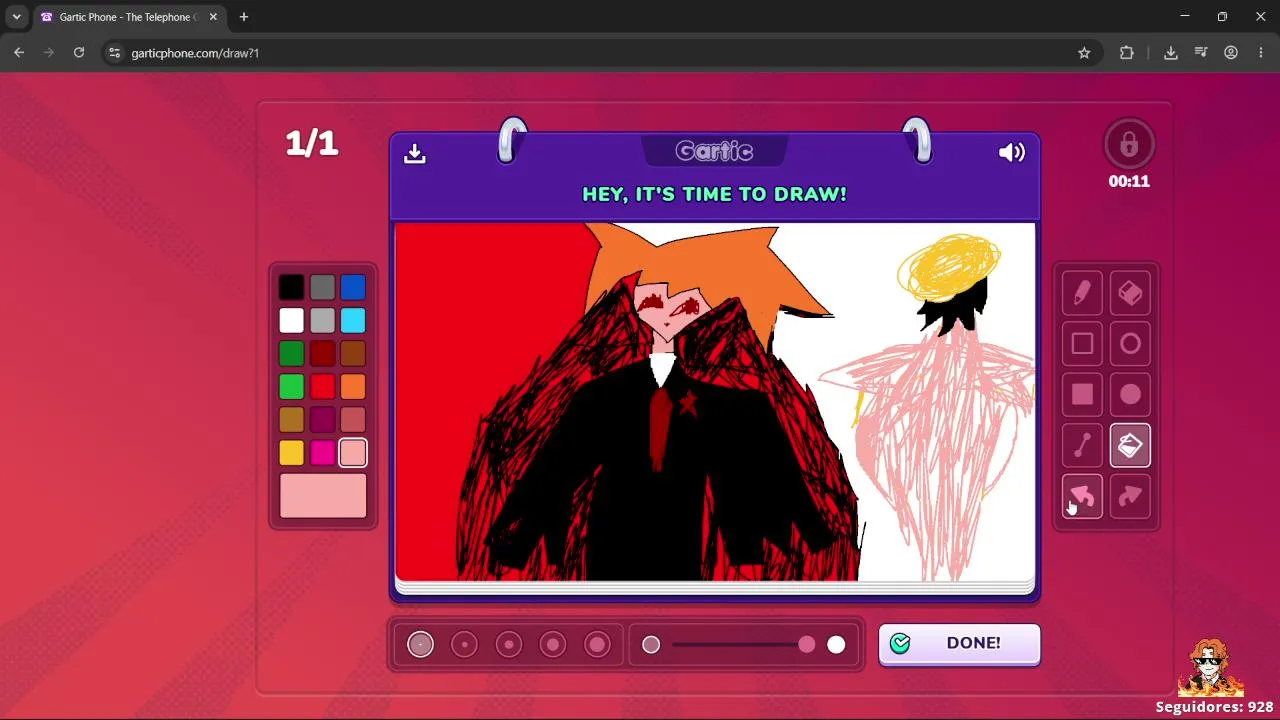The height and width of the screenshot is (720, 1280).
Task: Click the "HEY, IT'S TIME TO DRAW!" heading
Action: [x=715, y=194]
